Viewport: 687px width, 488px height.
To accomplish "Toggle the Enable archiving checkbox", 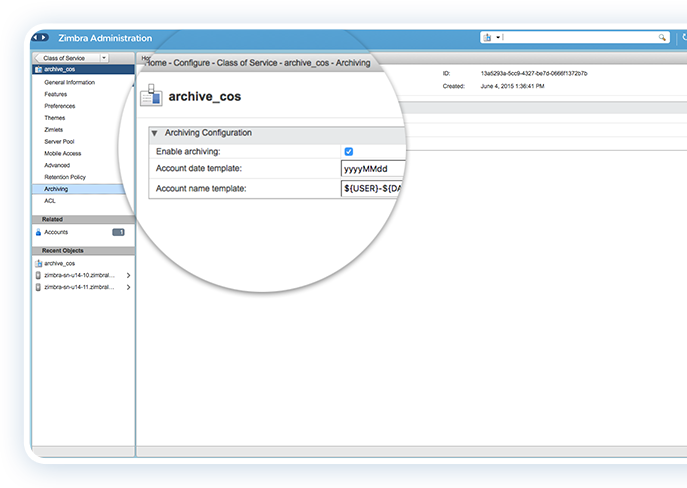I will (x=349, y=152).
